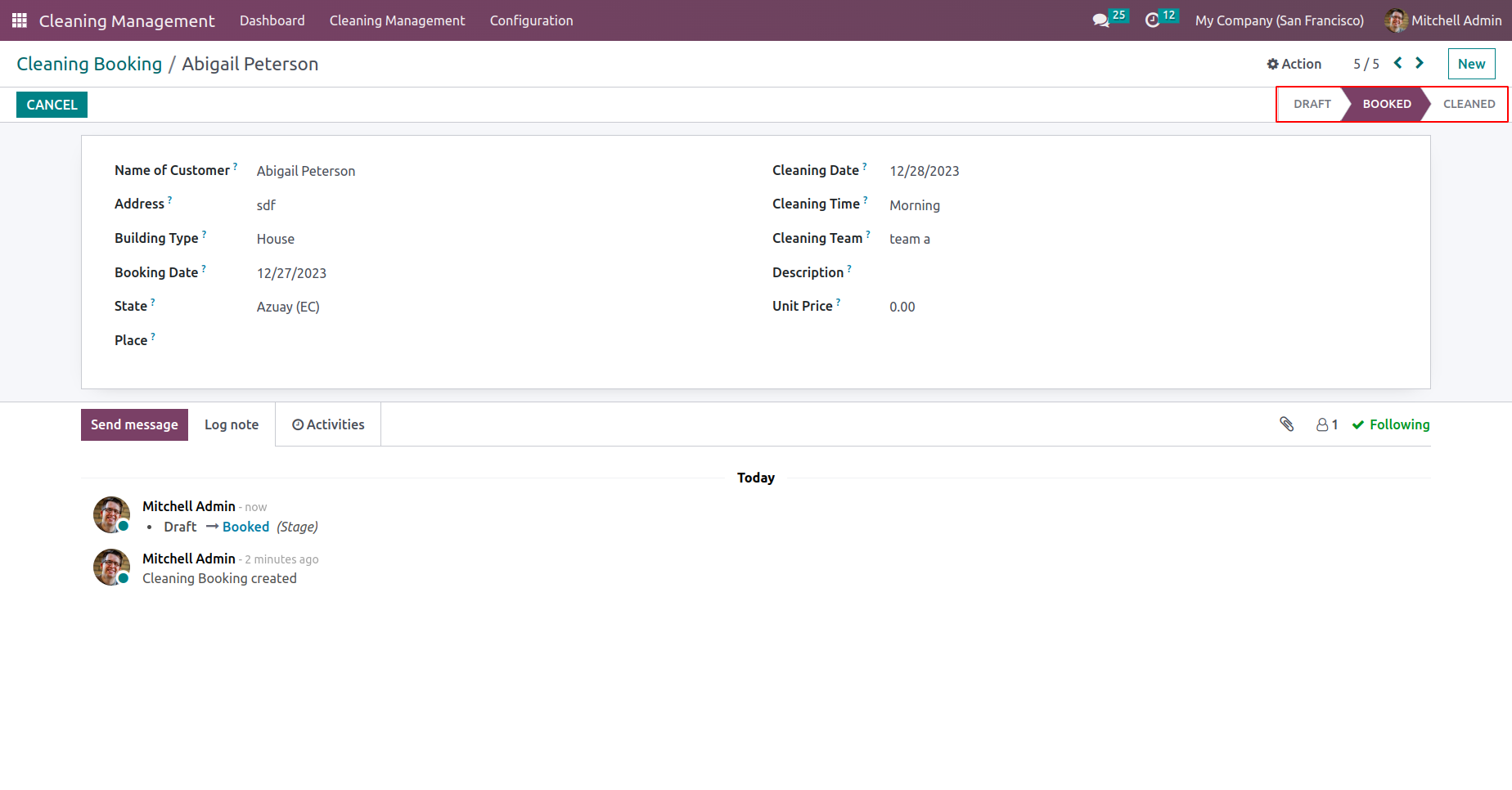Screen dimensions: 1512x790
Task: Click the Building Type value House
Action: pyautogui.click(x=276, y=239)
